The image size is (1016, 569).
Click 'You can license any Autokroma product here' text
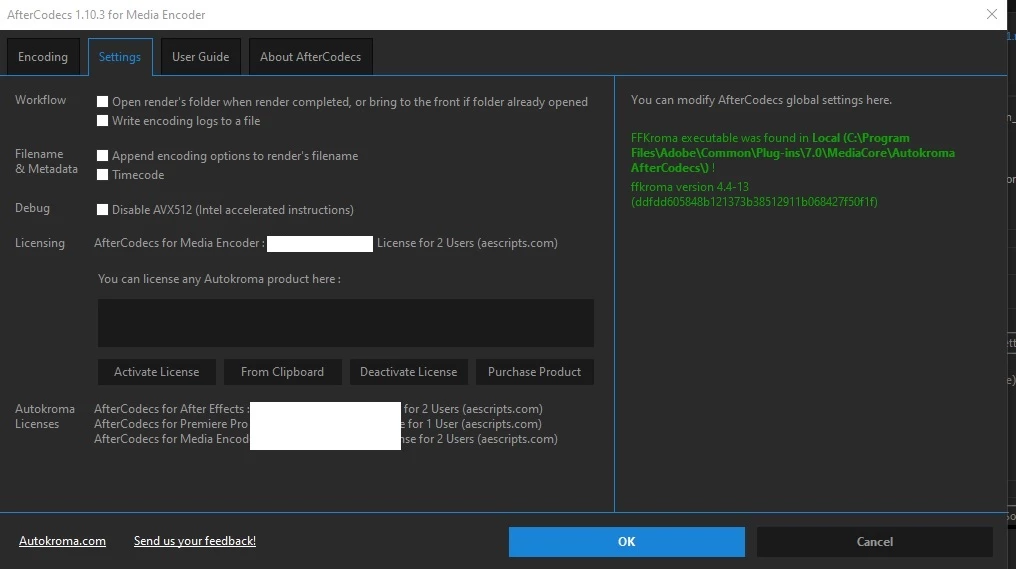click(x=219, y=279)
